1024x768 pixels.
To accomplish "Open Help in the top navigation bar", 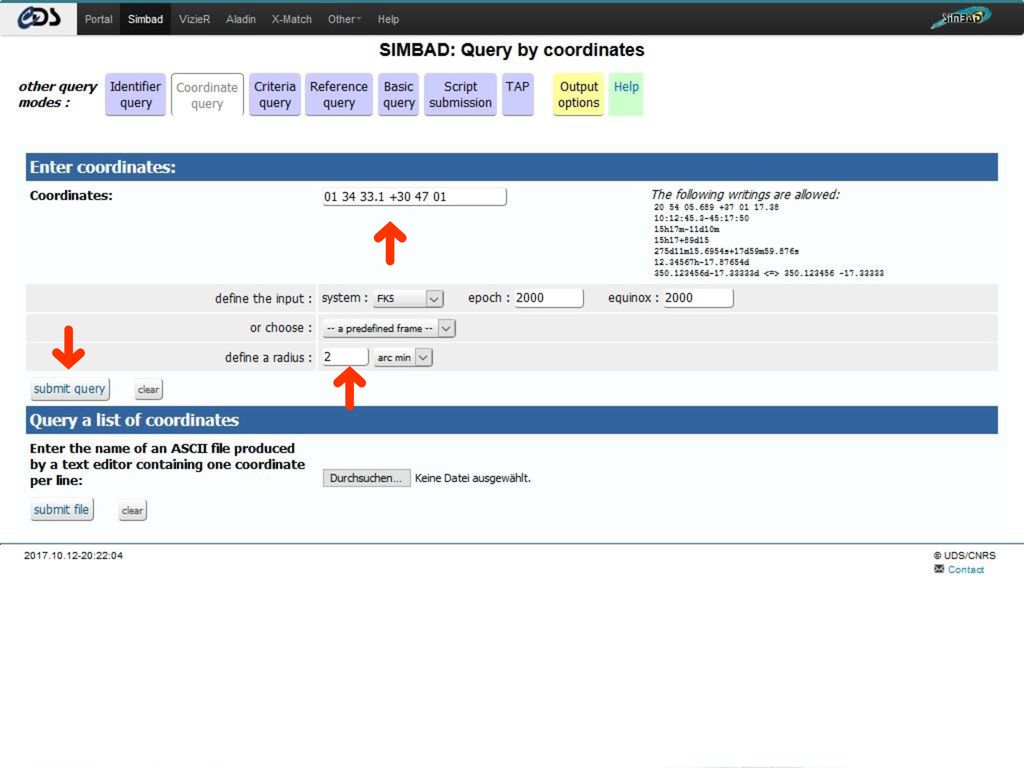I will [388, 19].
